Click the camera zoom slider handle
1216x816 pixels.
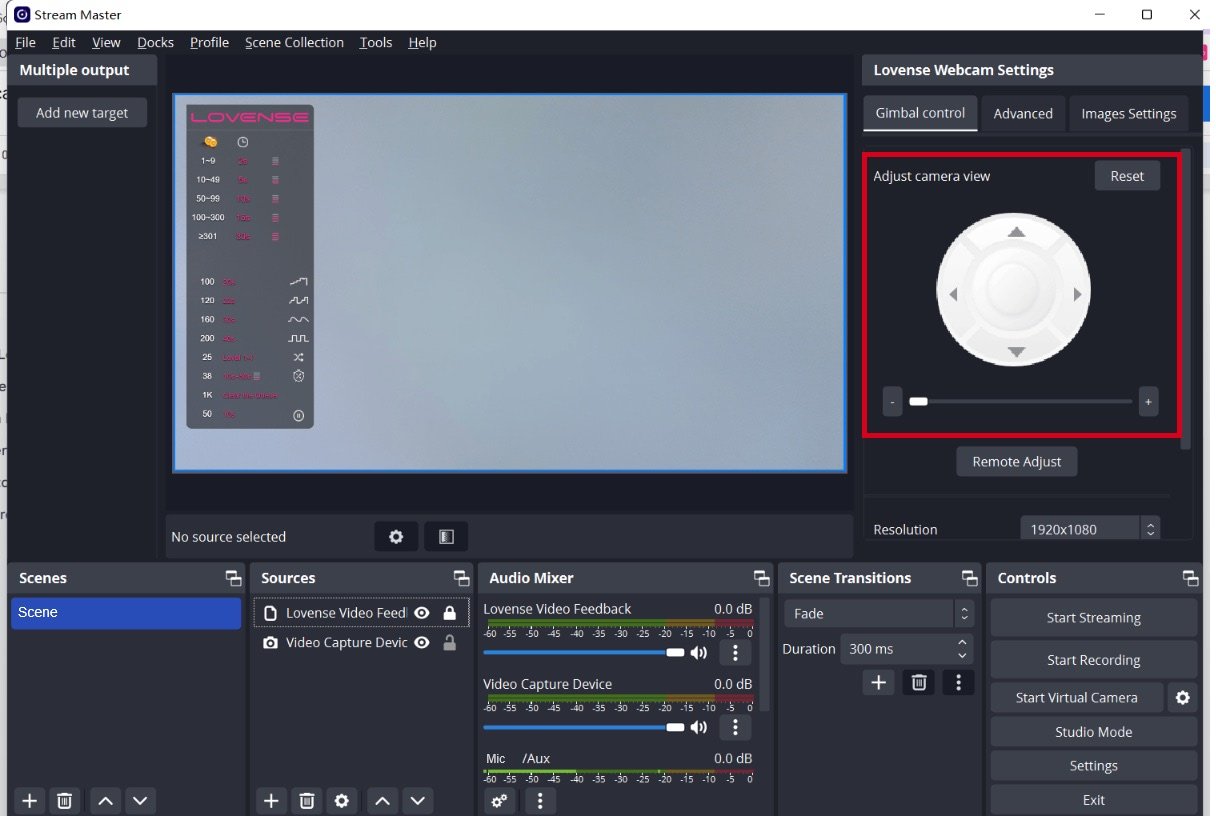pos(918,402)
